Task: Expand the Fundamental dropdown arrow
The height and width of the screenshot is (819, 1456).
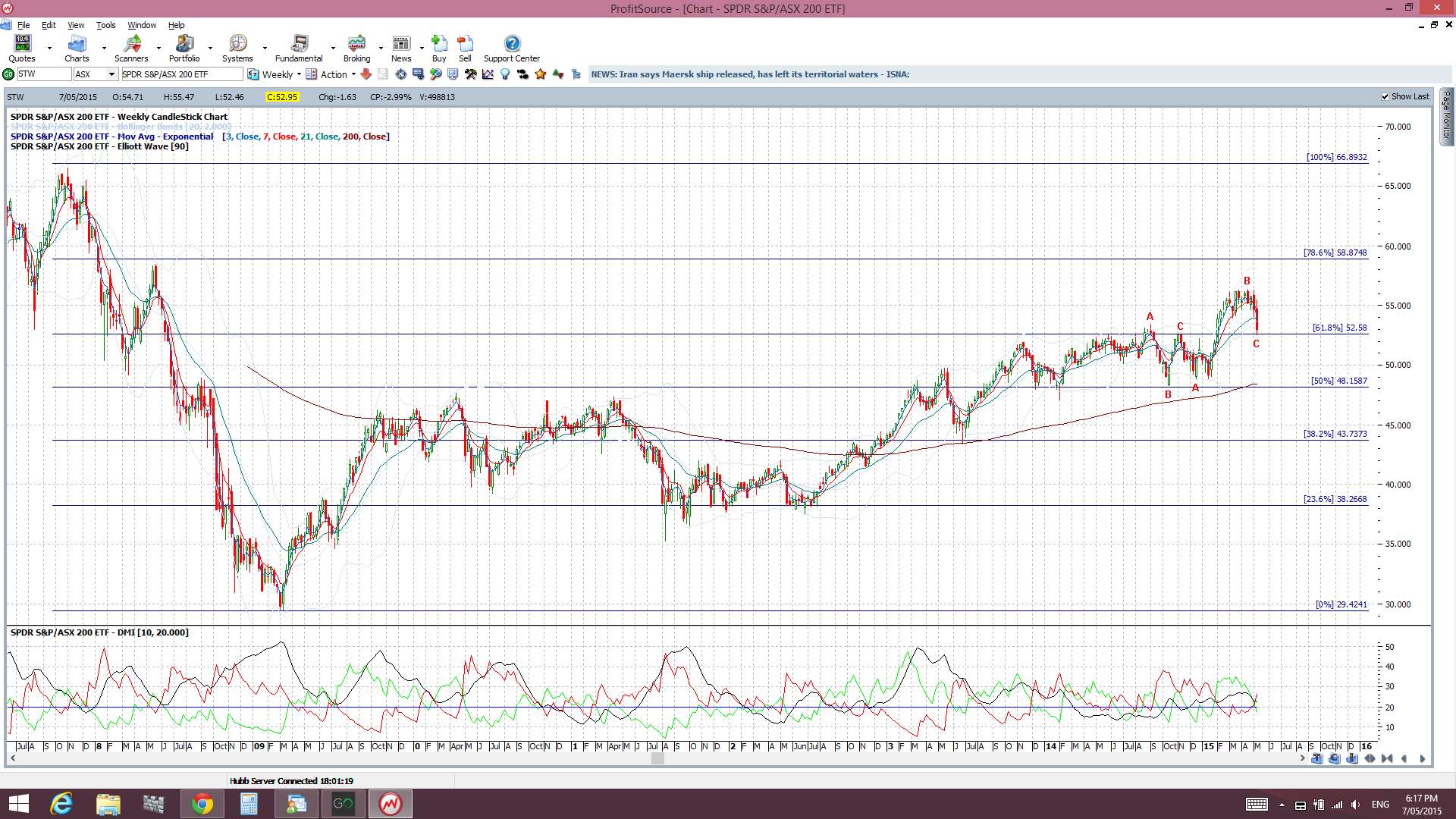Action: (333, 48)
